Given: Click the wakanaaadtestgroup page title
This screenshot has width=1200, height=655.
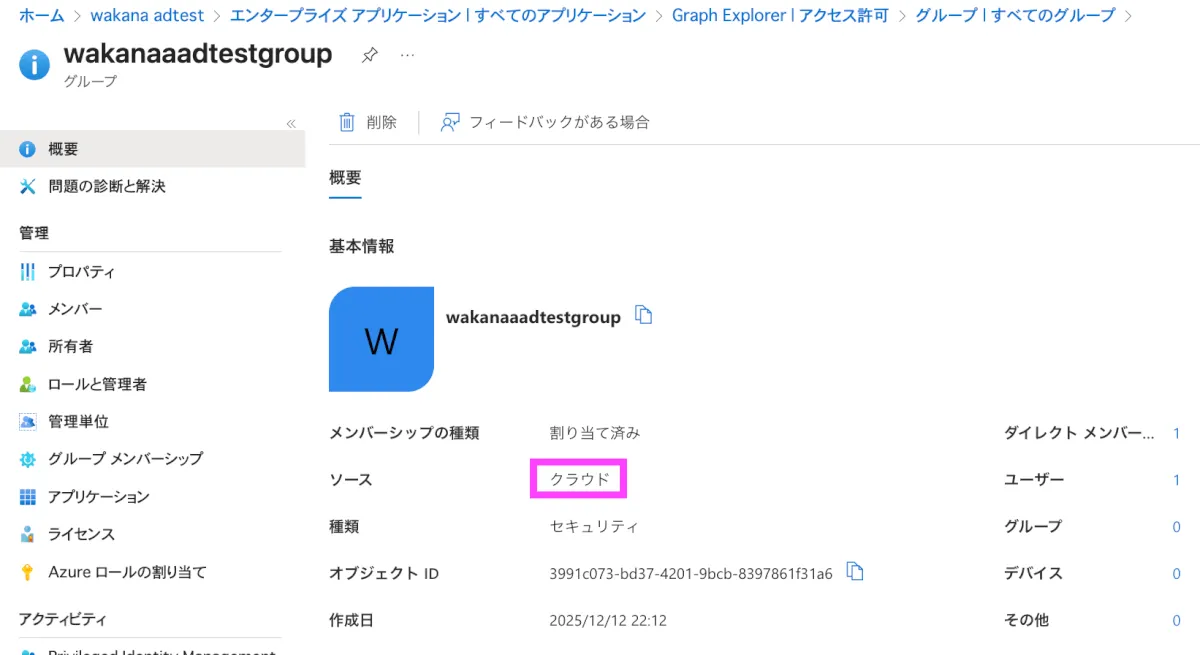Looking at the screenshot, I should 198,53.
